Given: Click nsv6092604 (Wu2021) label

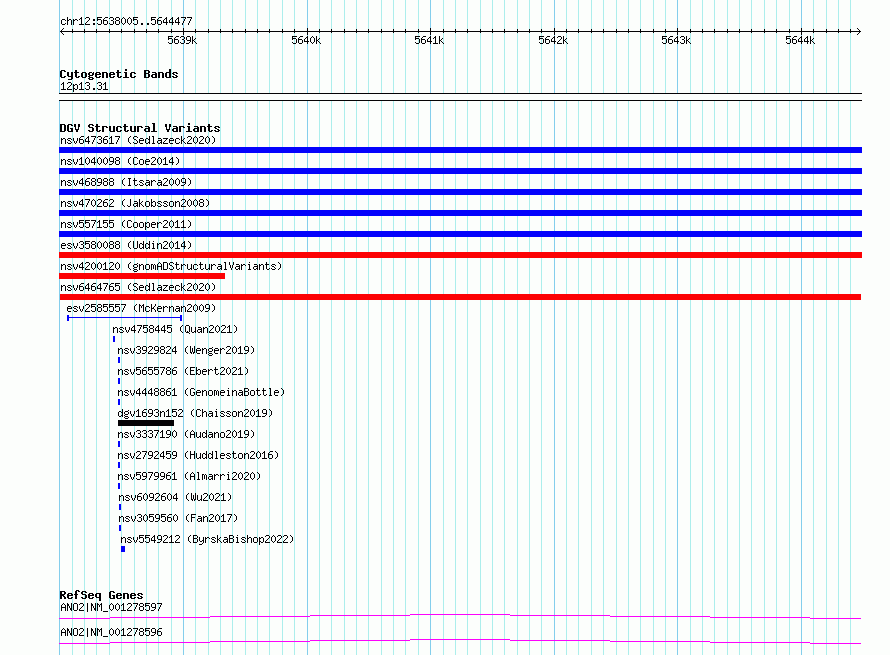Looking at the screenshot, I should (x=175, y=497).
